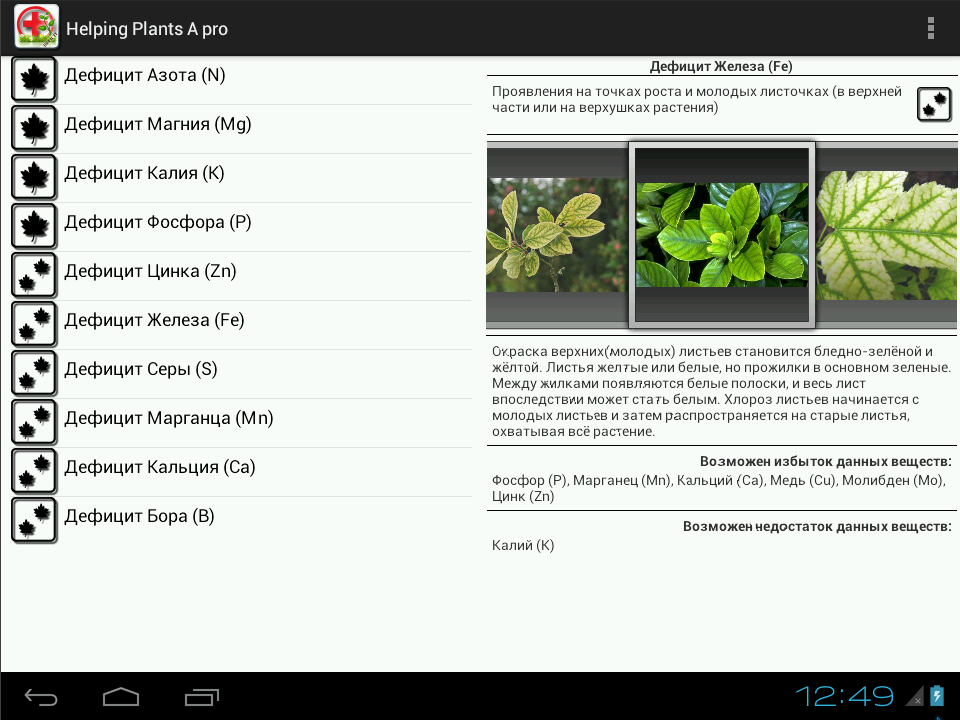Tap the Дефицит Железа (Fe) detail heading

click(x=721, y=66)
